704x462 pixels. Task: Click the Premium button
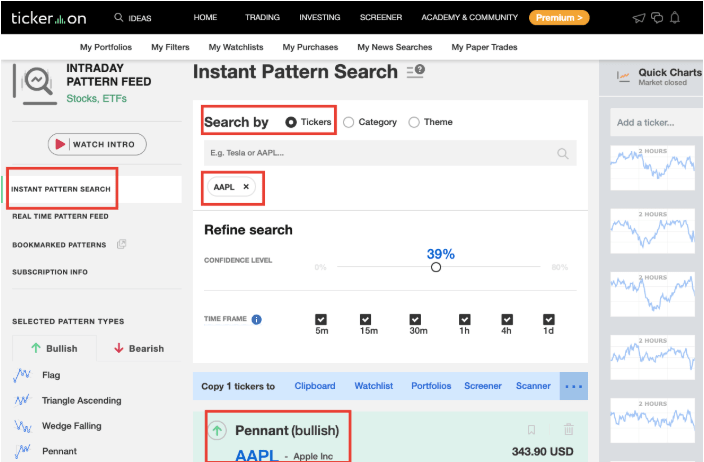point(559,18)
